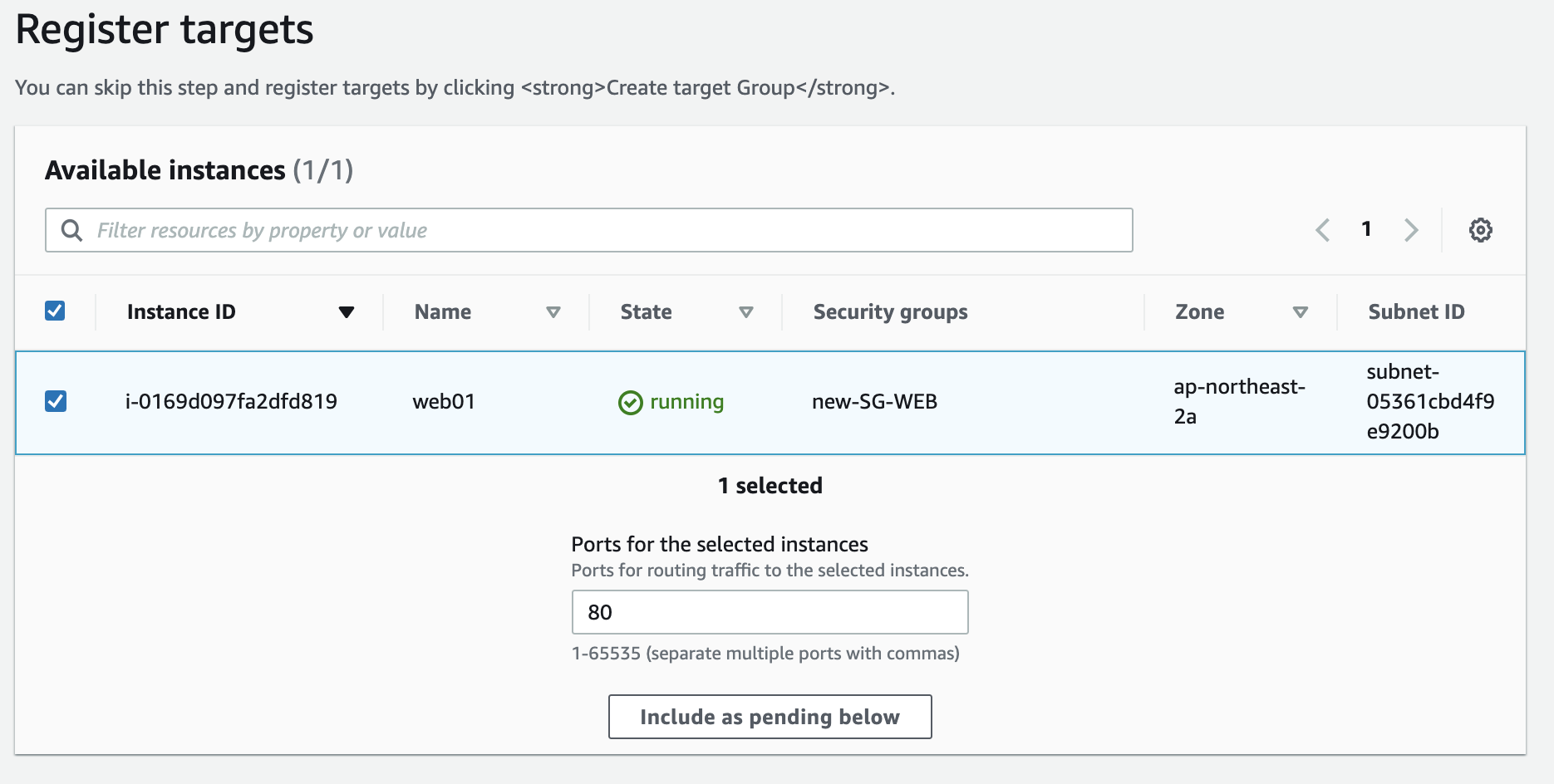Screen dimensions: 1554x784
Task: Click the Subnet ID column header
Action: pyautogui.click(x=1416, y=312)
